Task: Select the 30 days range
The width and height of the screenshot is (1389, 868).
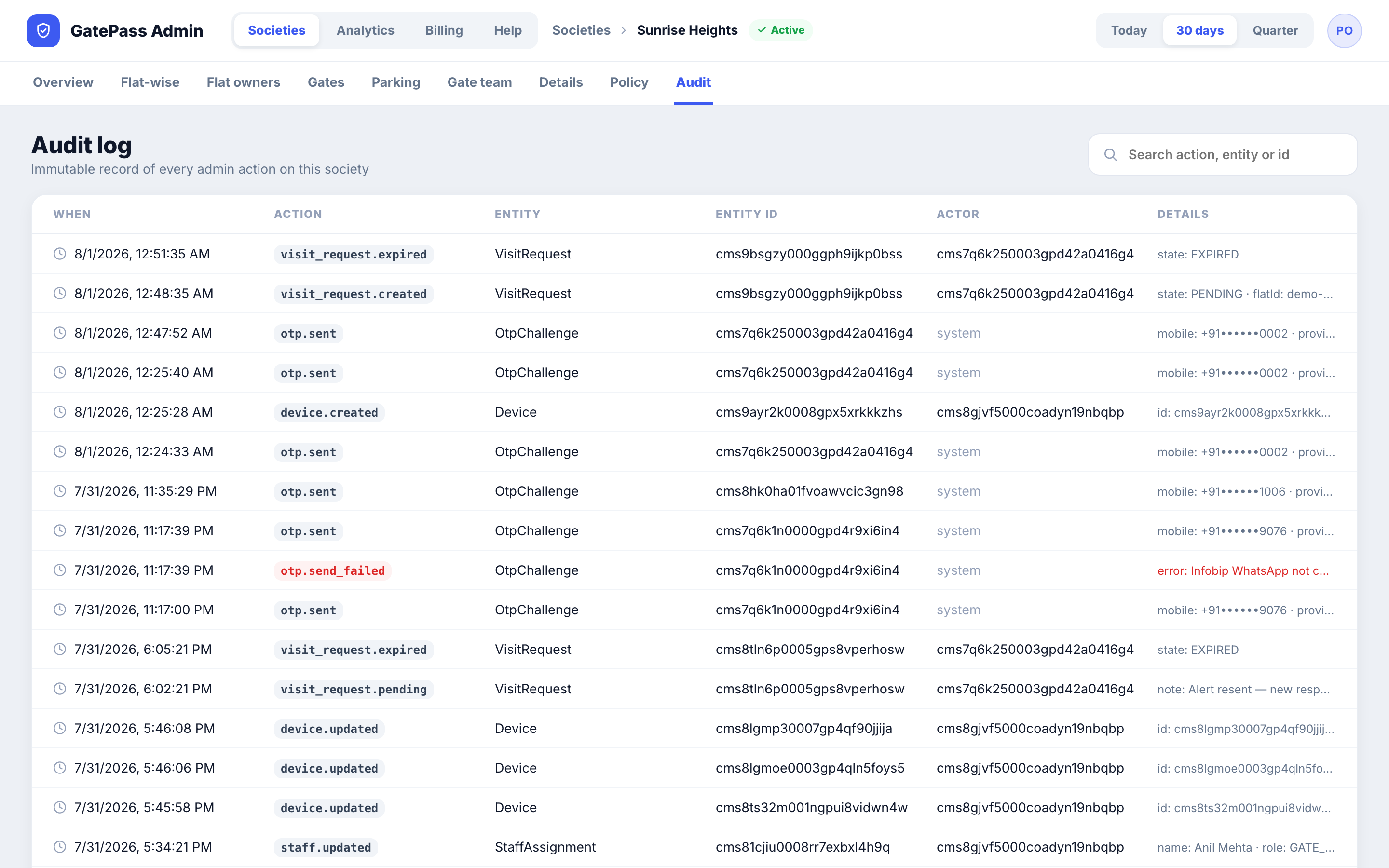Action: click(x=1199, y=30)
